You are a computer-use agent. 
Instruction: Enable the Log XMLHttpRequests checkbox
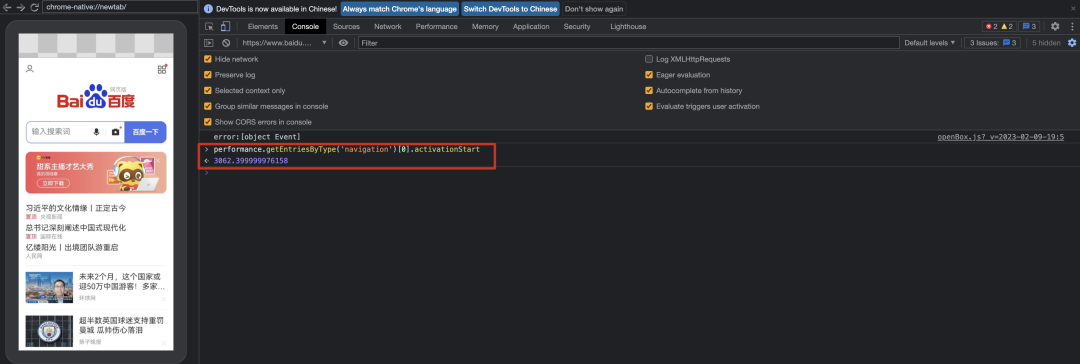[x=649, y=59]
